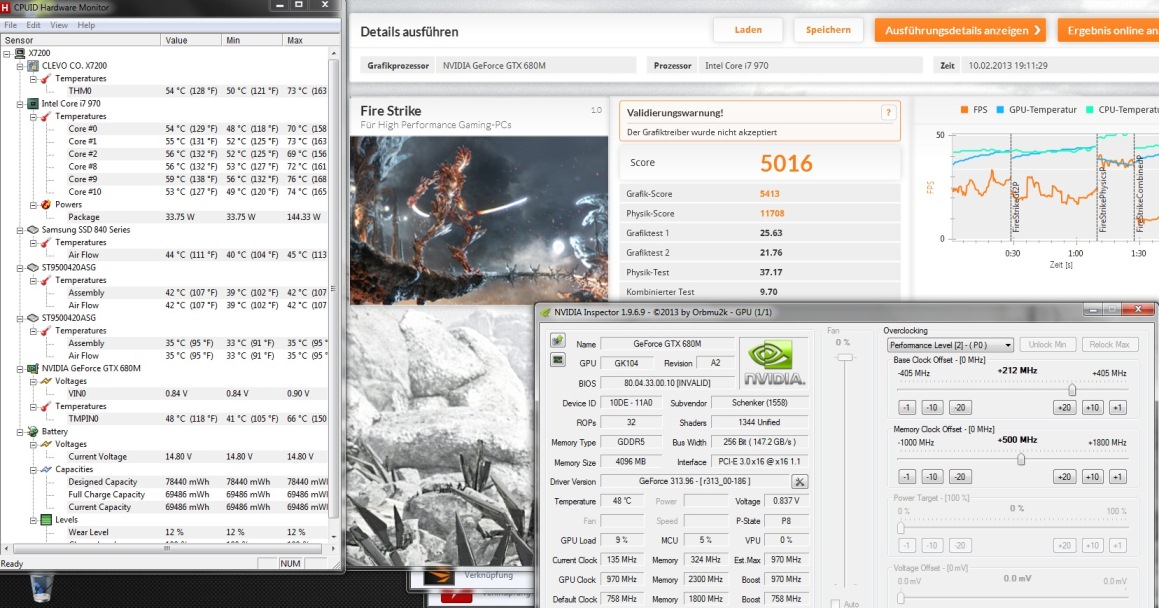
Task: Open the Edit menu in HWMonitor
Action: [33, 25]
